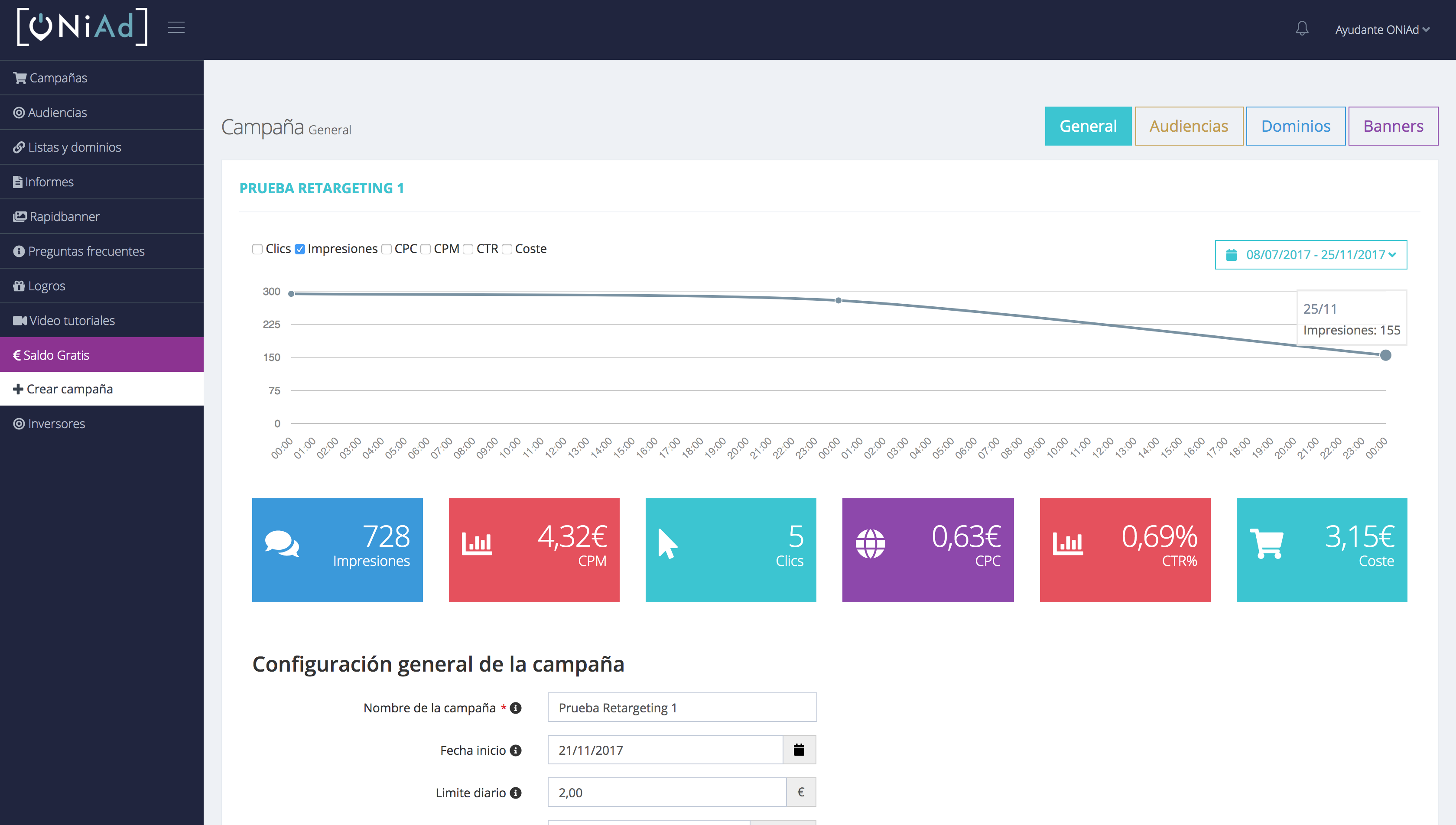Open the Rapidbanner section

click(102, 216)
